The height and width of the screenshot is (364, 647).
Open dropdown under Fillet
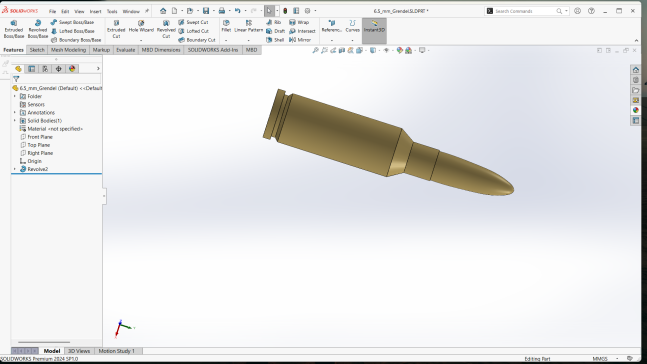[226, 40]
